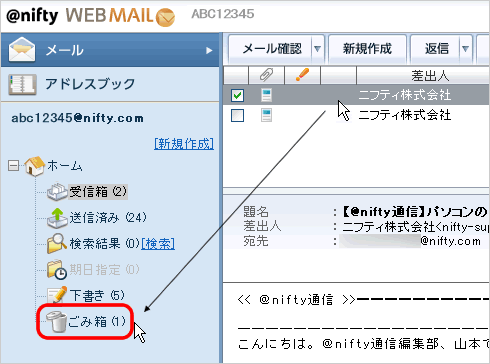Click the Address Book binder icon
Viewport: 490px width, 364px height.
click(x=22, y=85)
